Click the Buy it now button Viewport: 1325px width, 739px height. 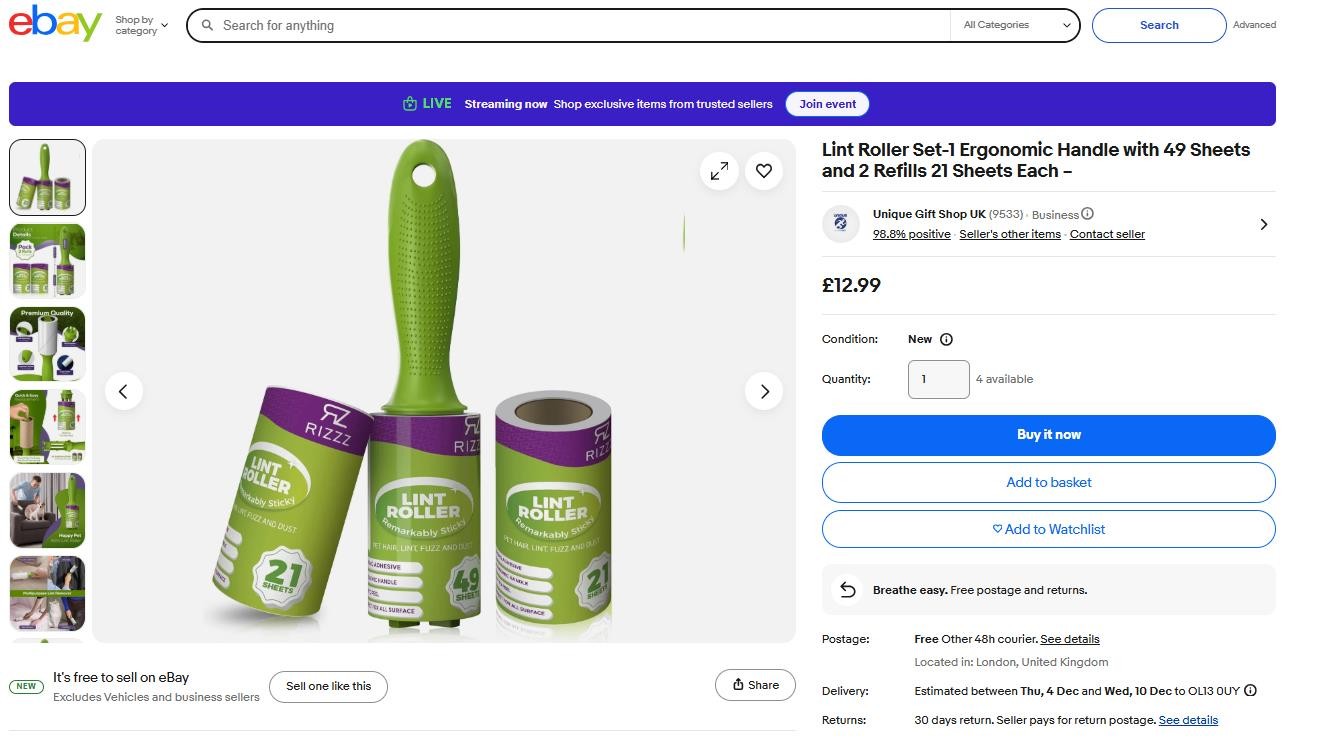[x=1048, y=435]
